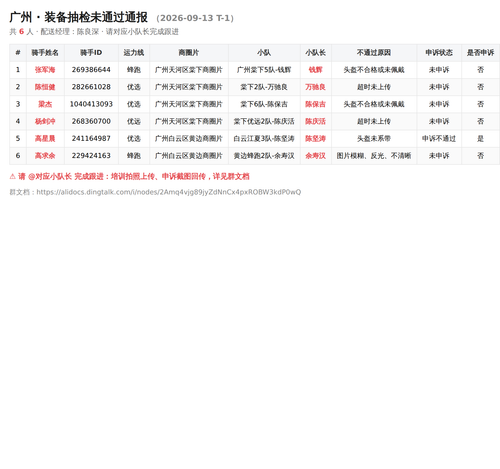Click 广州白云区黄边商圈片 in row 6
The width and height of the screenshot is (500, 469).
pyautogui.click(x=189, y=156)
